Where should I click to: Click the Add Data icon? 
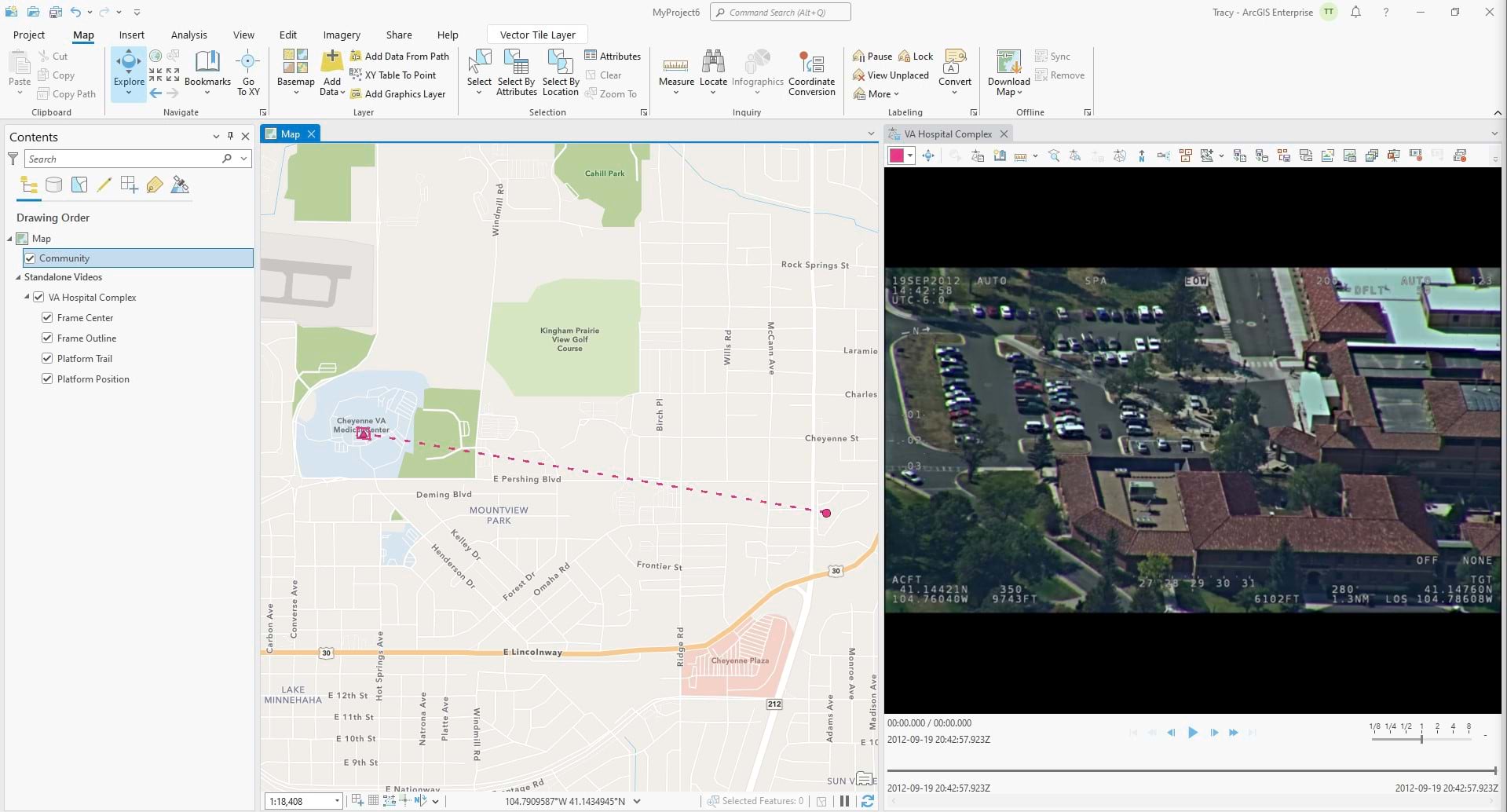click(x=332, y=60)
